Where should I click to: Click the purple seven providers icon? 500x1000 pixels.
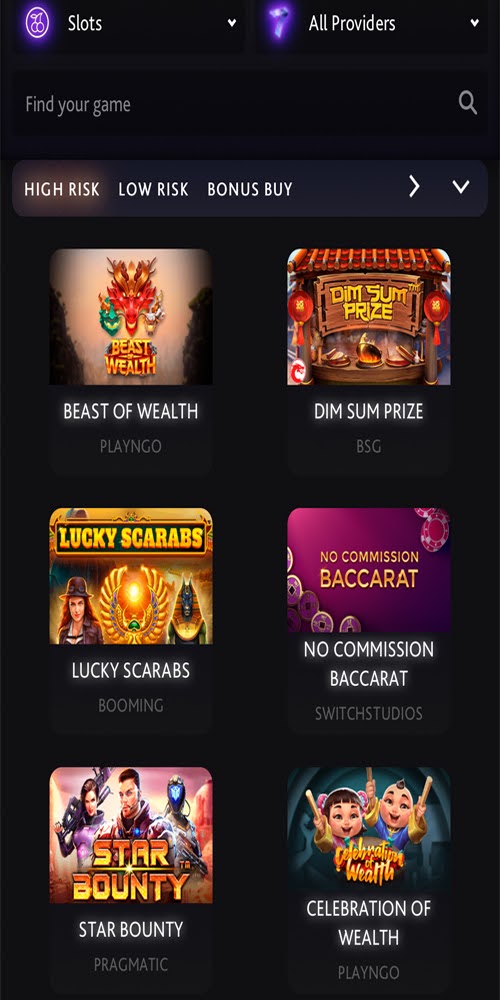tap(279, 23)
